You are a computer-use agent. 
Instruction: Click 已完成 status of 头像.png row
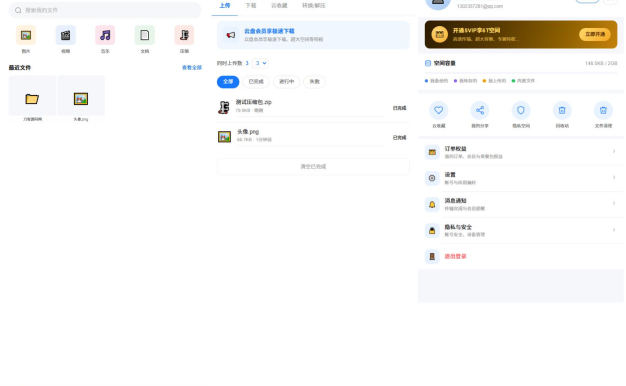[x=399, y=138]
